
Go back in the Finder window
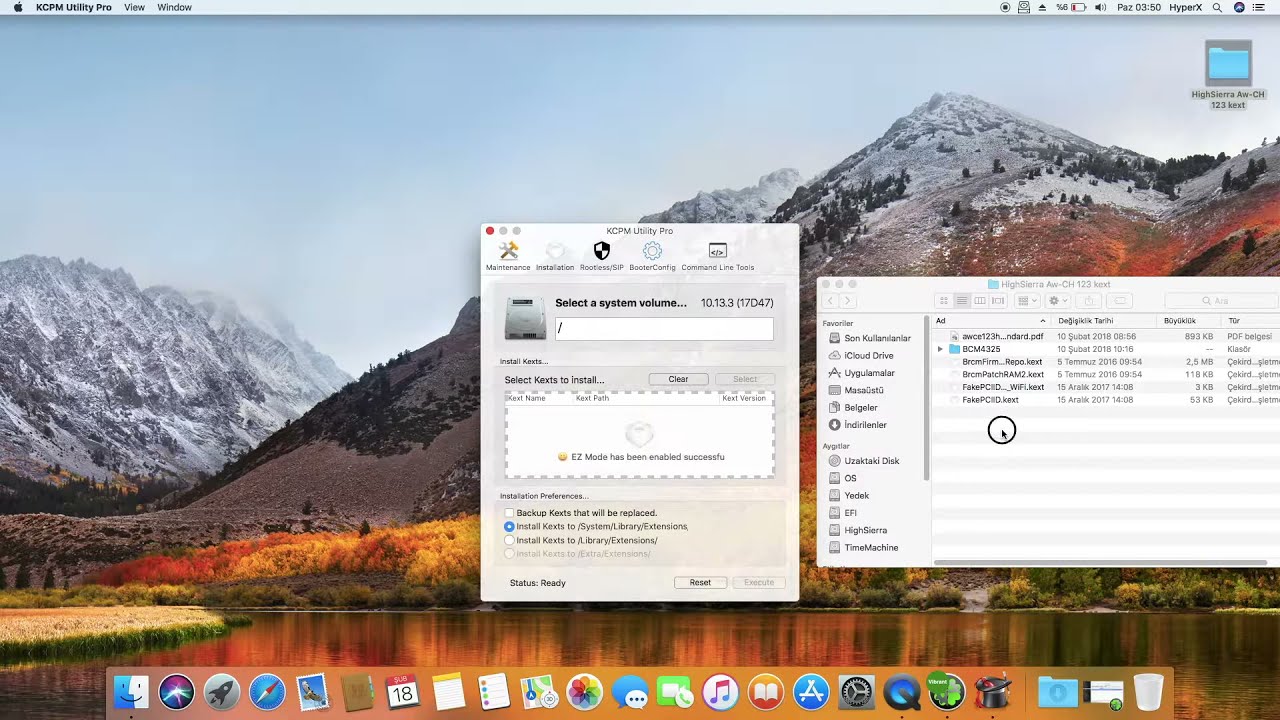pos(830,301)
